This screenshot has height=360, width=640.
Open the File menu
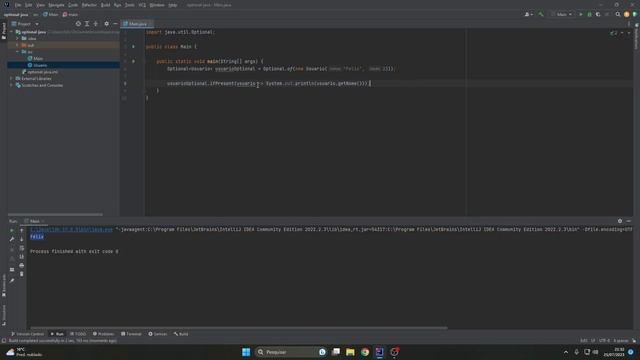point(18,5)
